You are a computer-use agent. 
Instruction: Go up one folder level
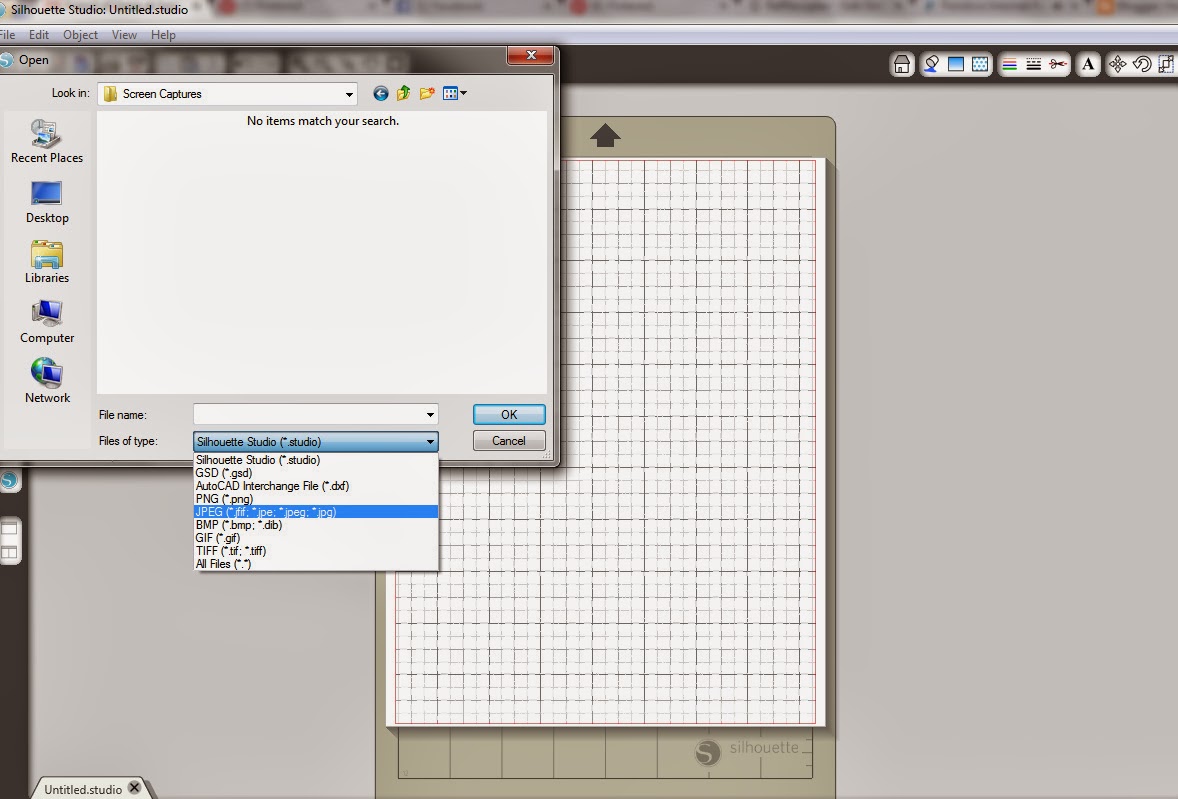pos(403,93)
